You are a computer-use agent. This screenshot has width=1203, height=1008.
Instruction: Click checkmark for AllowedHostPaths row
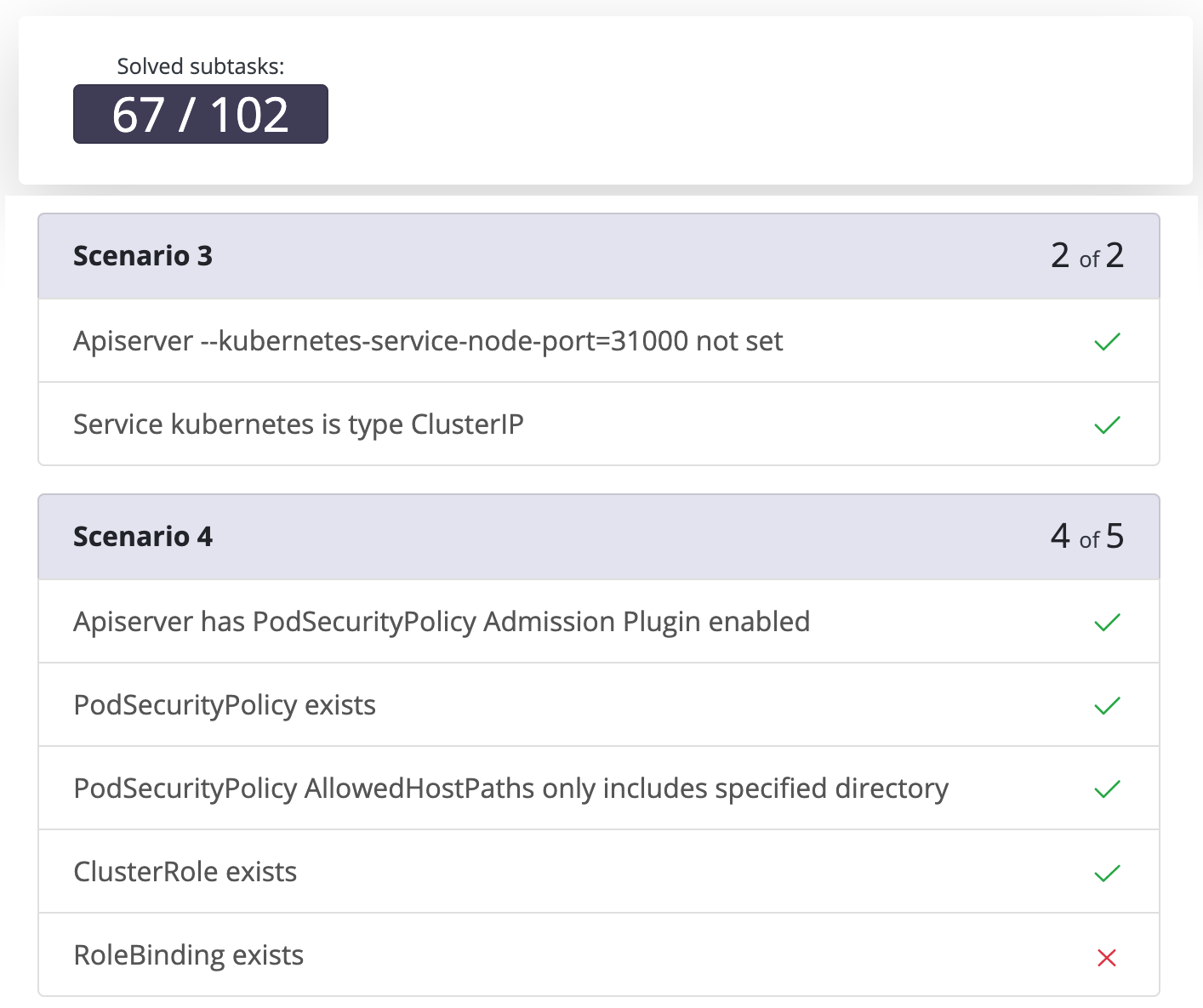1107,789
